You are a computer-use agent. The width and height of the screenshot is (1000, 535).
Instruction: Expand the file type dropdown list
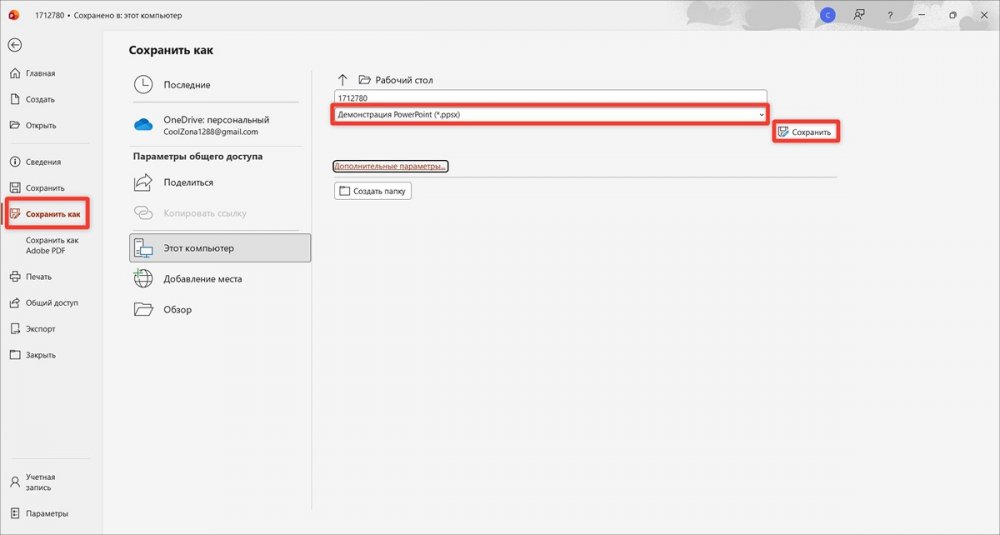pyautogui.click(x=761, y=115)
